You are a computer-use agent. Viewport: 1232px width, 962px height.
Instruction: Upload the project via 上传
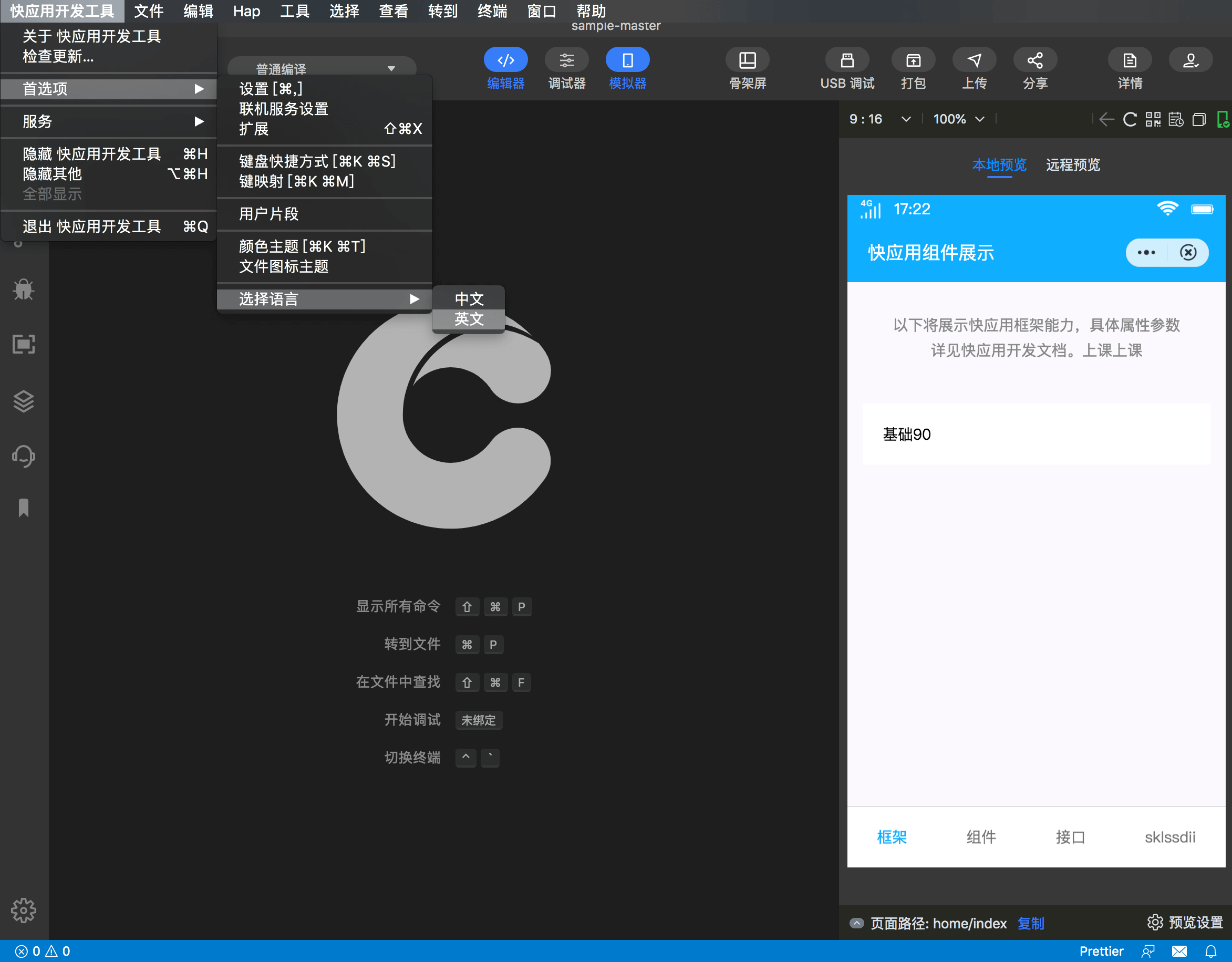pyautogui.click(x=974, y=69)
